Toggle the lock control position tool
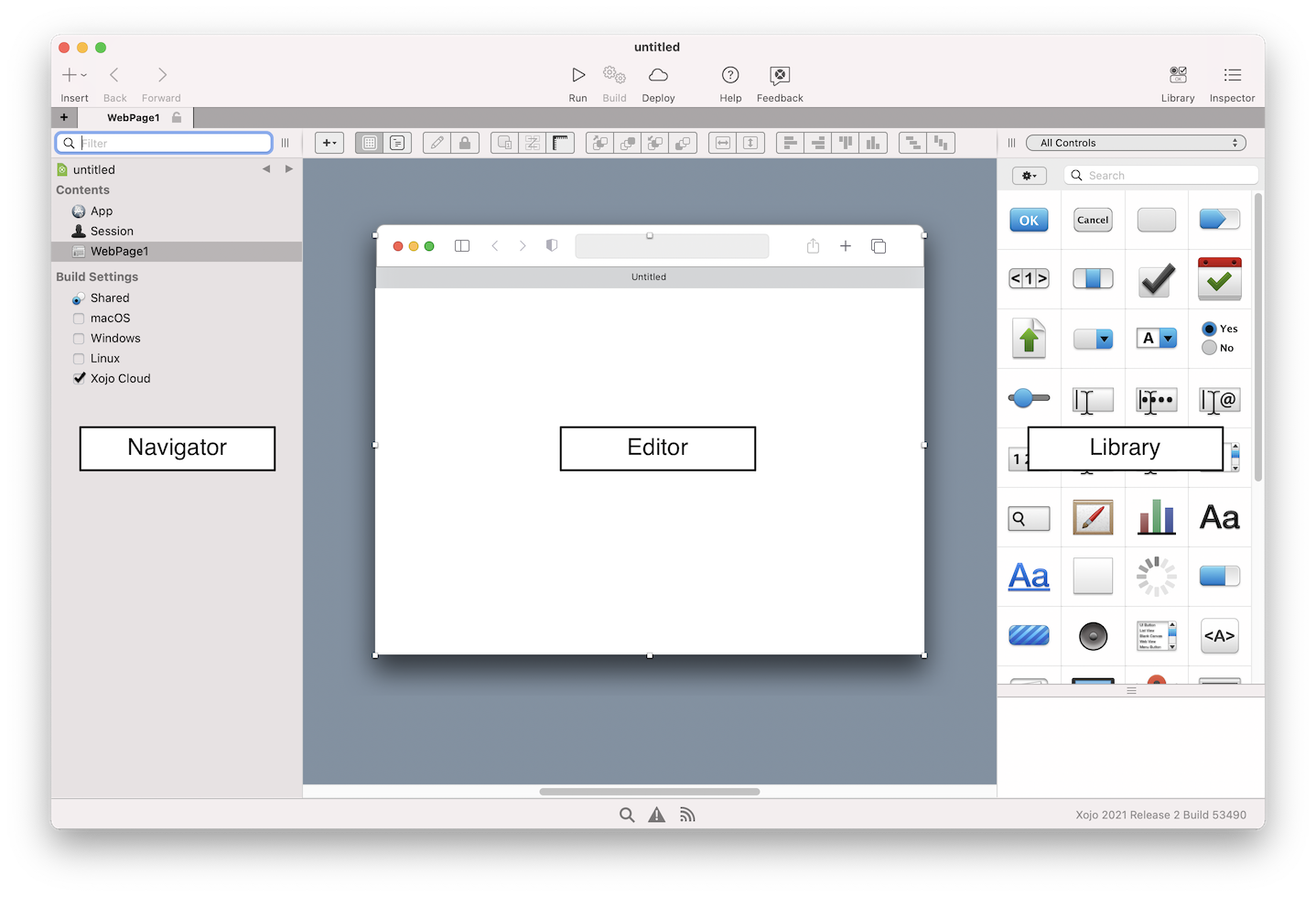Screen dimensions: 1316x897 (466, 143)
